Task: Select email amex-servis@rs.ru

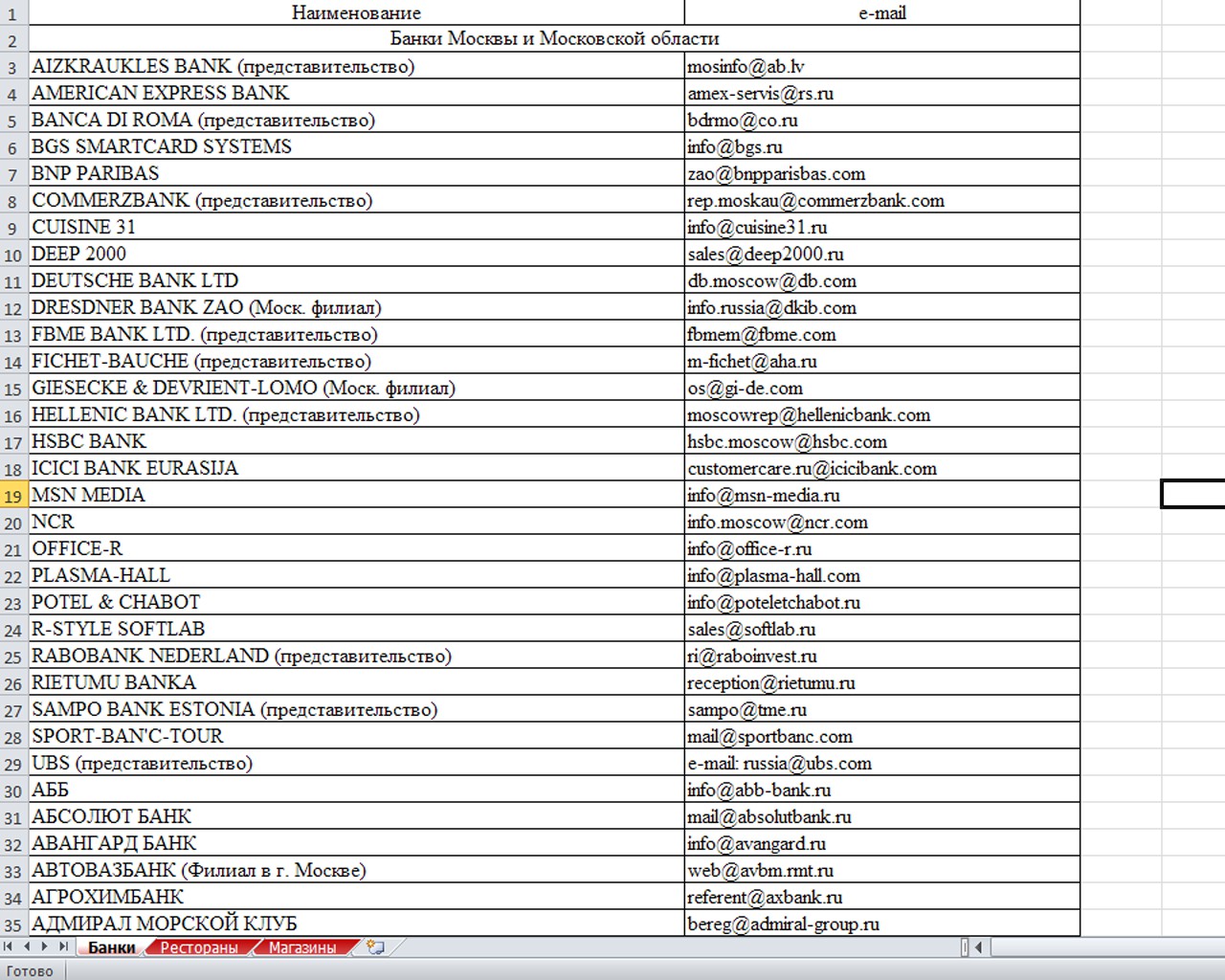Action: click(x=882, y=93)
